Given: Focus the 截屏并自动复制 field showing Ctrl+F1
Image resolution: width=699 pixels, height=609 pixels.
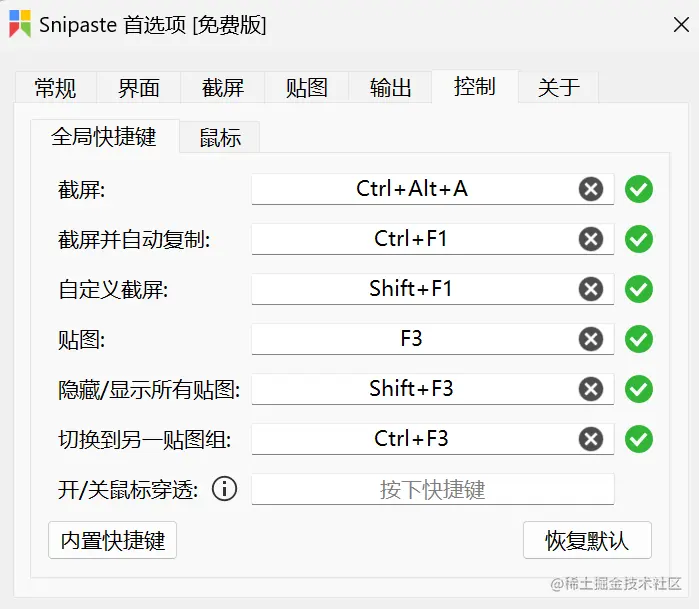Looking at the screenshot, I should point(432,239).
